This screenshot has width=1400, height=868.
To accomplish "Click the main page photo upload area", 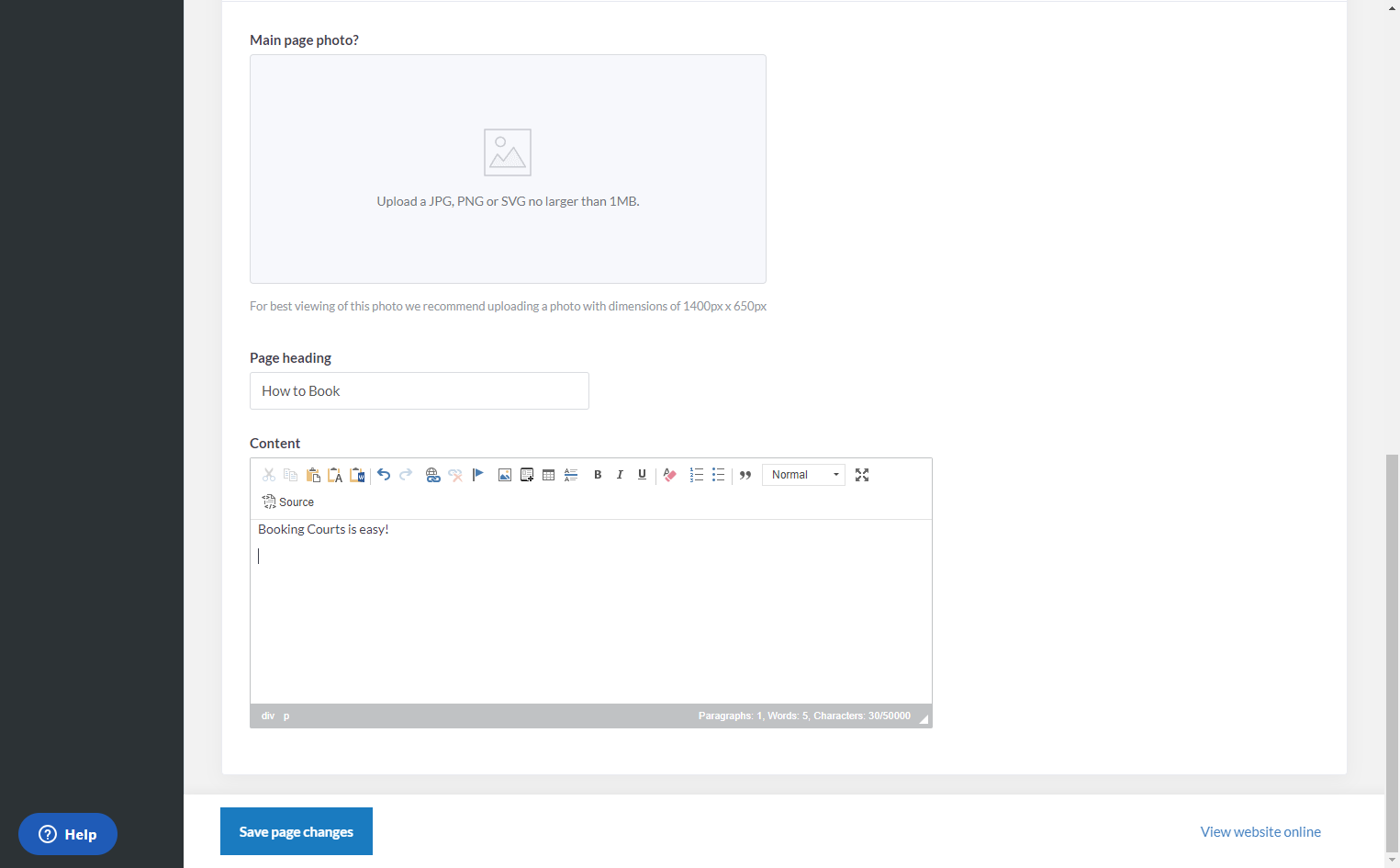I will tap(508, 169).
